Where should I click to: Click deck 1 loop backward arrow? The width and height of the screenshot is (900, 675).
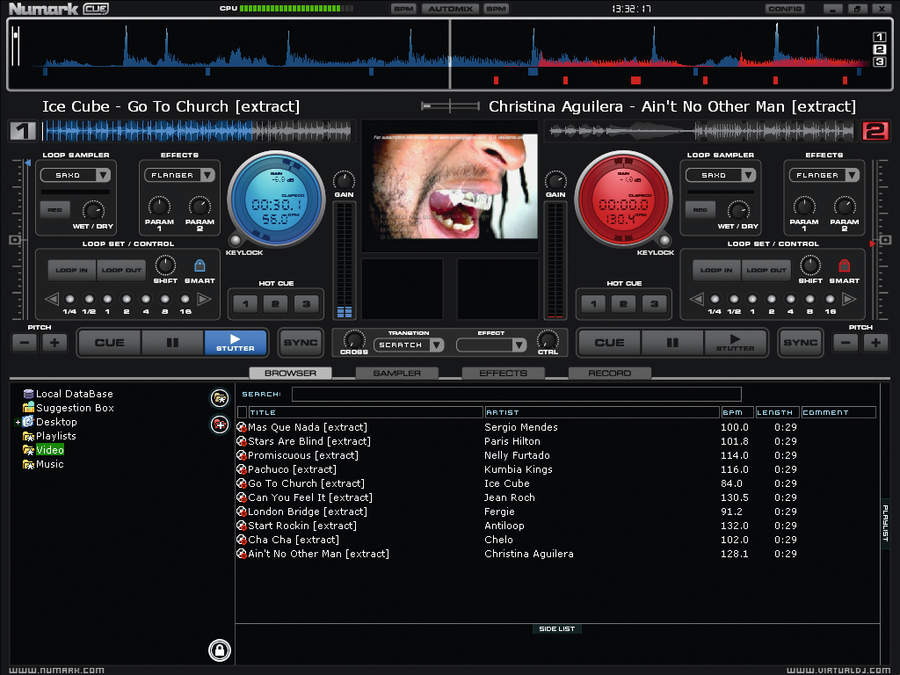coord(52,299)
